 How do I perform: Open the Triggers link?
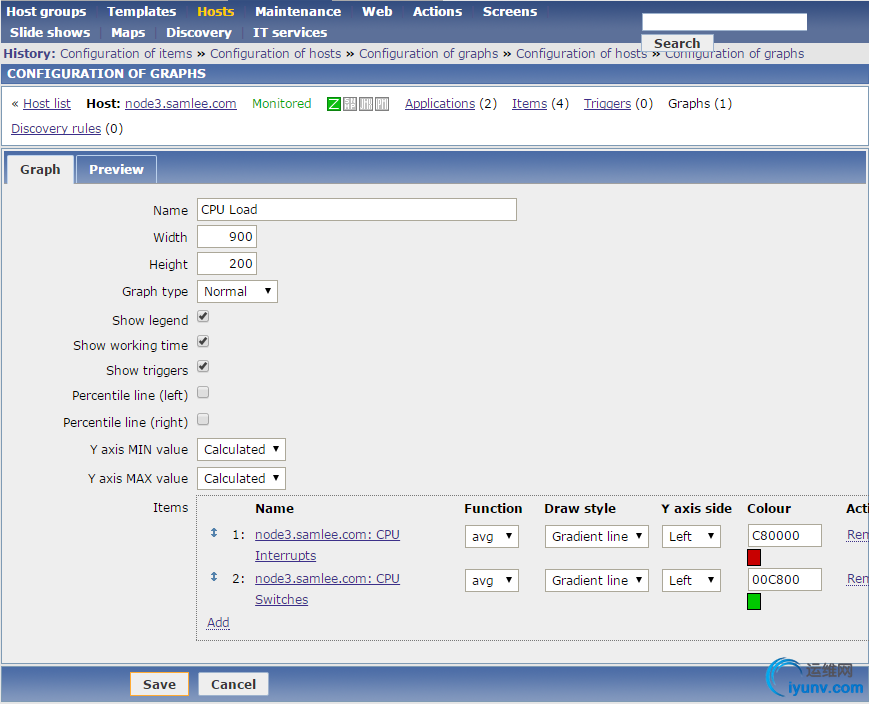607,104
